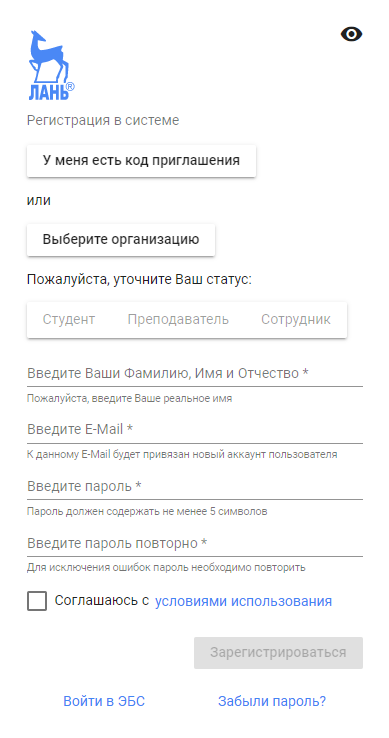Viewport: 389px width, 738px height.
Task: Click the 'Регистрация в системе' heading
Action: 103,120
